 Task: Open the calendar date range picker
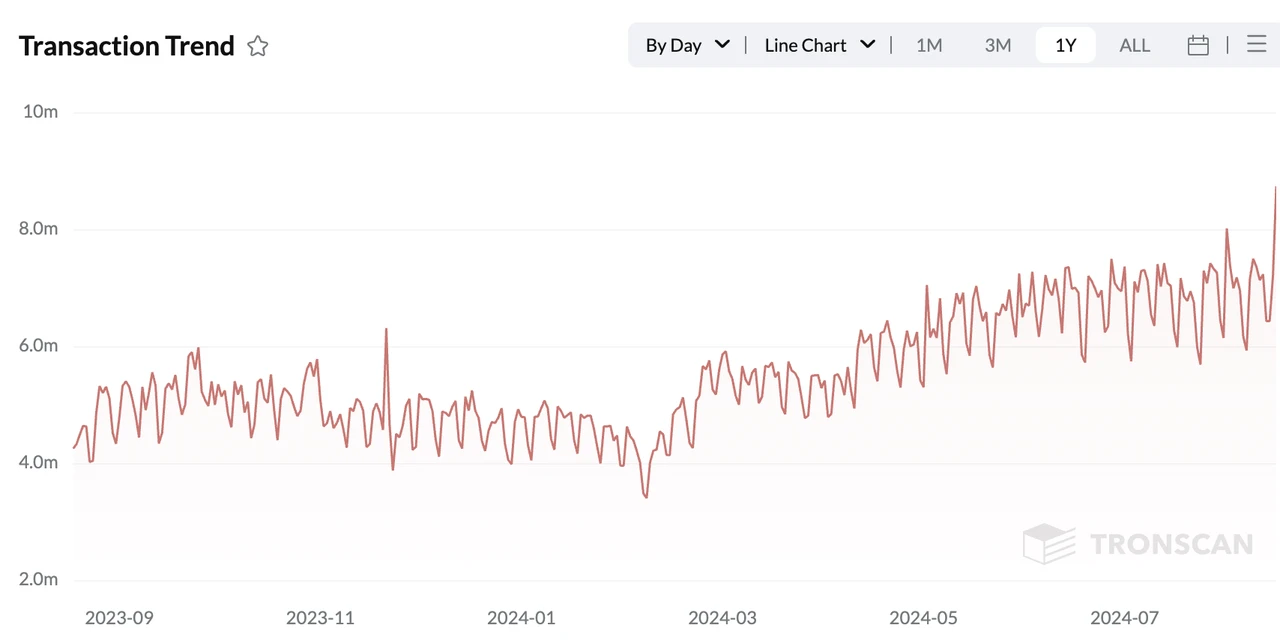pyautogui.click(x=1198, y=45)
